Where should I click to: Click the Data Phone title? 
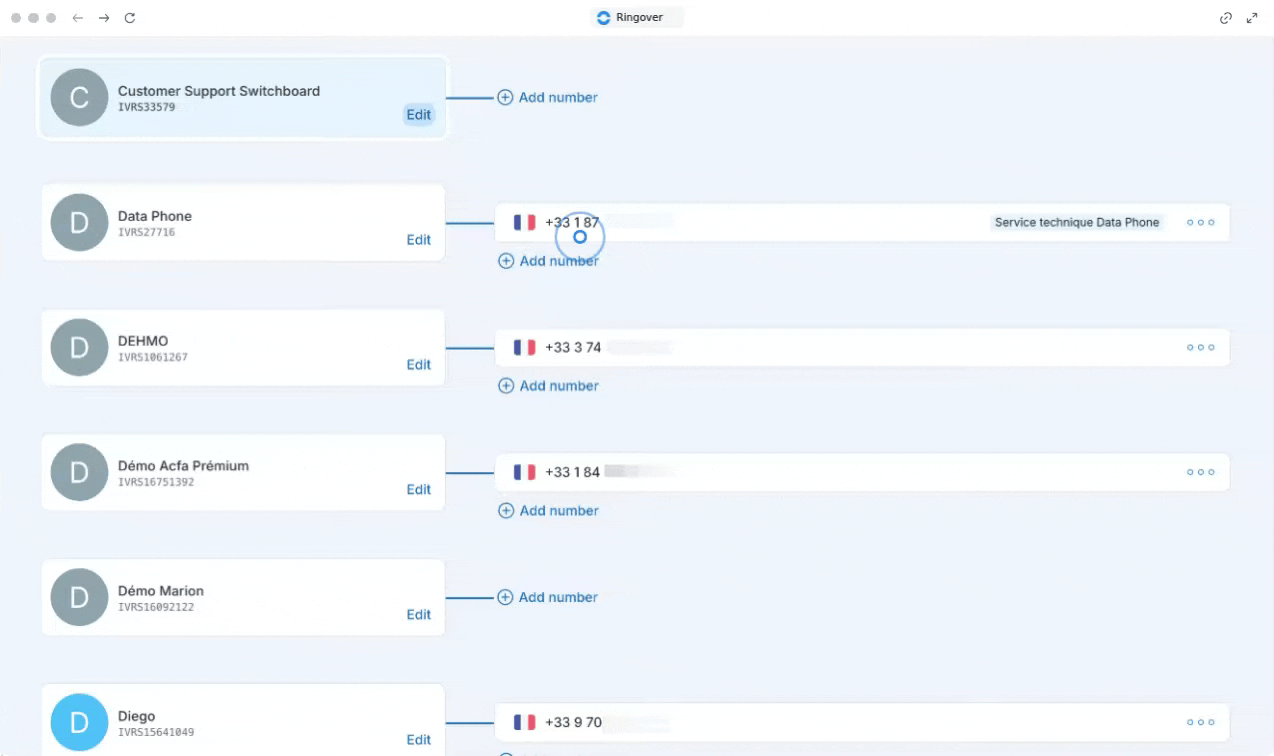pos(155,216)
